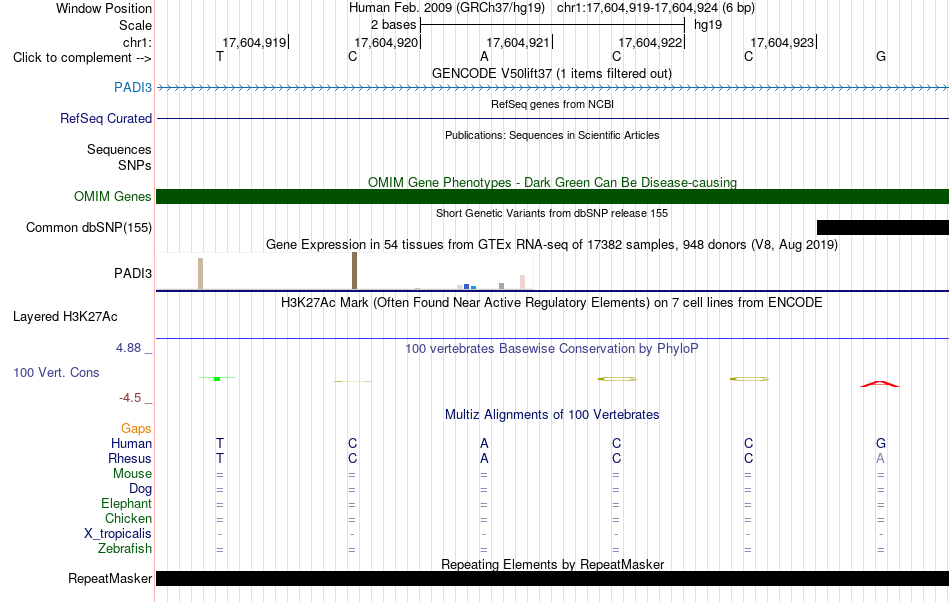Click base A in the complement row
This screenshot has height=602, width=950.
click(x=484, y=57)
